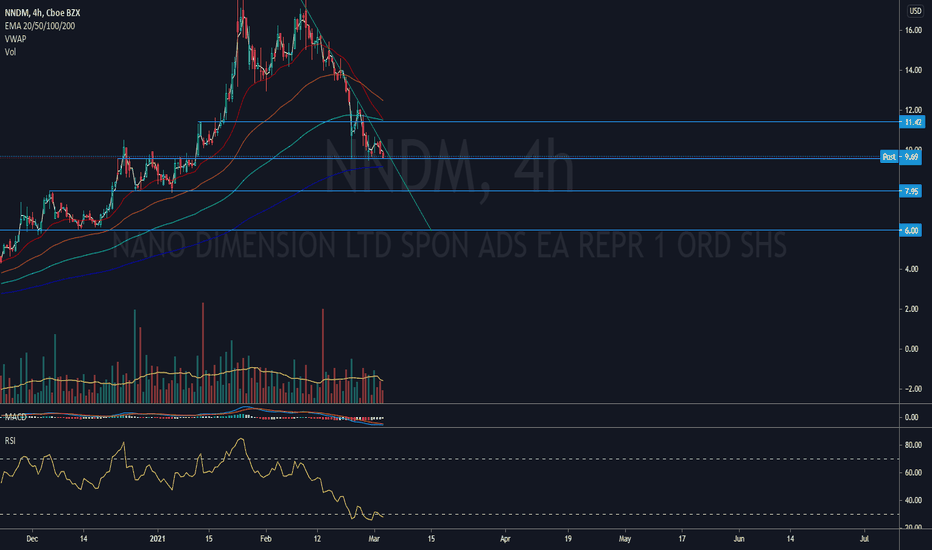Click the Post market label
This screenshot has width=932, height=550.
pos(889,157)
